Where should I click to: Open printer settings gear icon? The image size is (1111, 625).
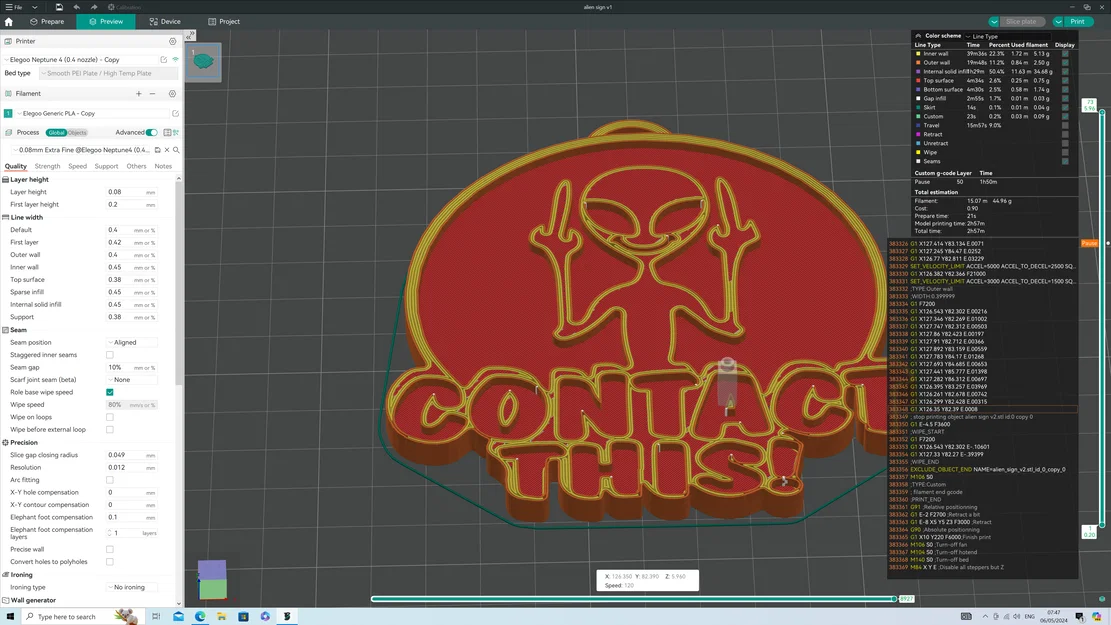pos(172,41)
